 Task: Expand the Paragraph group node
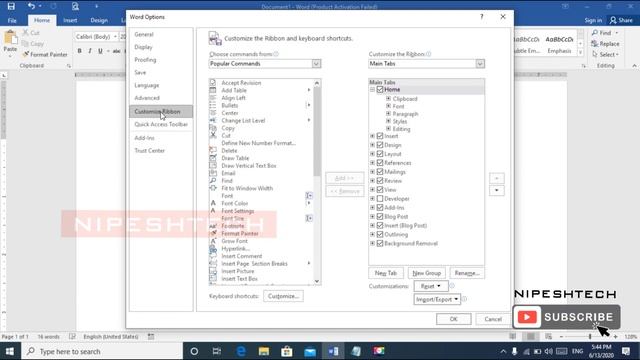(x=388, y=113)
